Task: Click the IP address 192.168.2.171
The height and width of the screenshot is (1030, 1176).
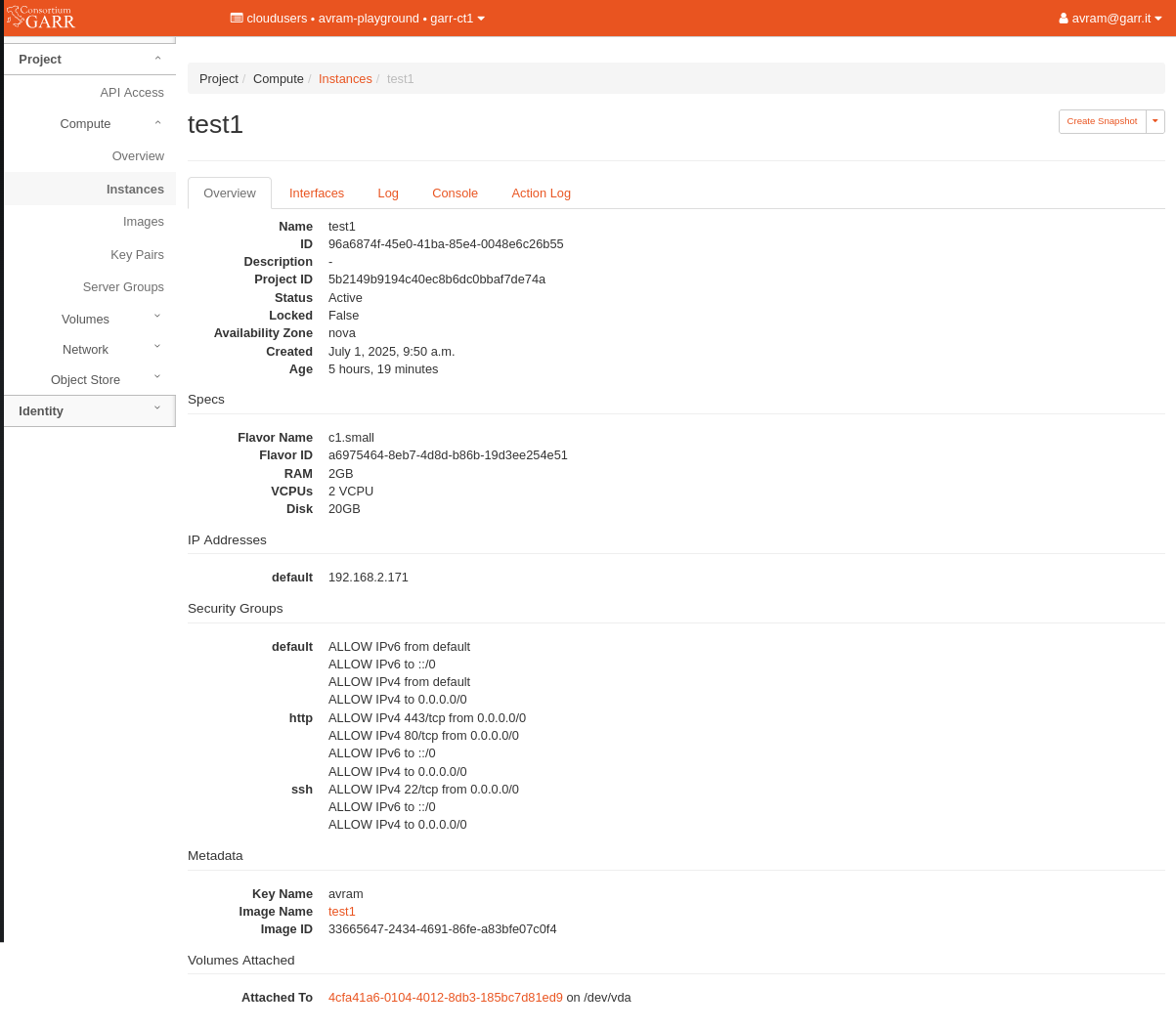Action: click(369, 578)
